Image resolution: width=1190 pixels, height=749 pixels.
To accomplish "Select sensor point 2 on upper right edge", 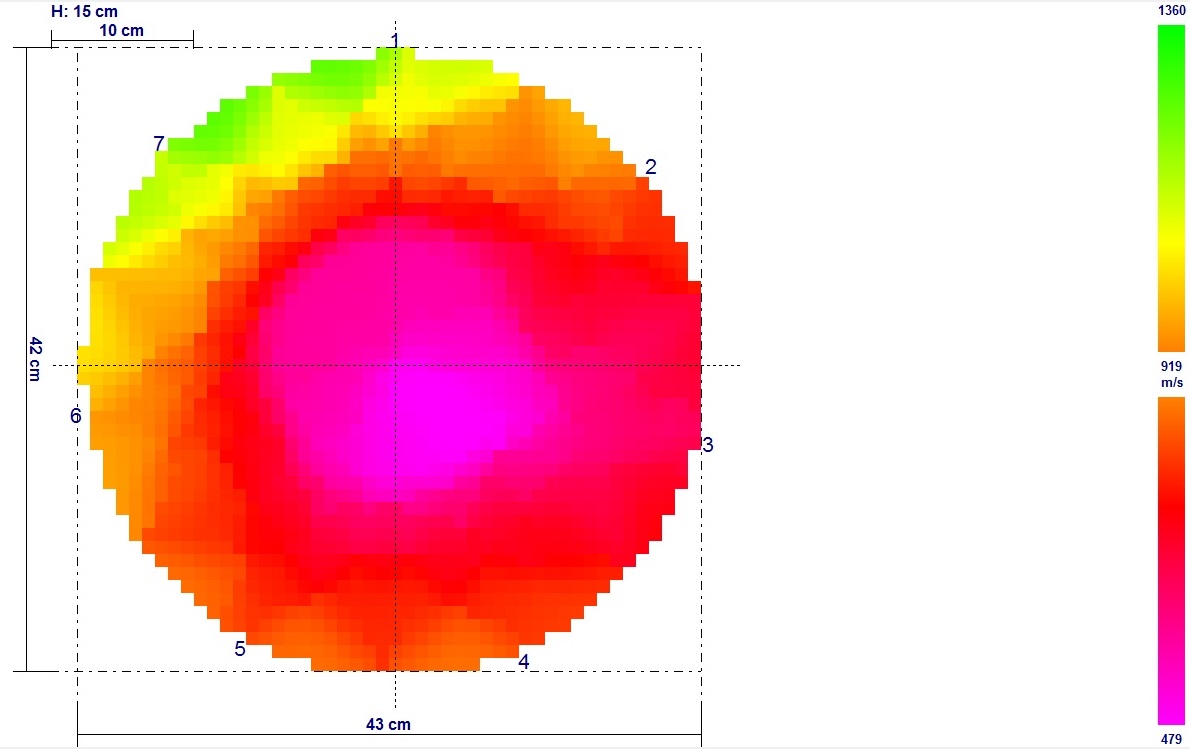I will click(x=650, y=167).
